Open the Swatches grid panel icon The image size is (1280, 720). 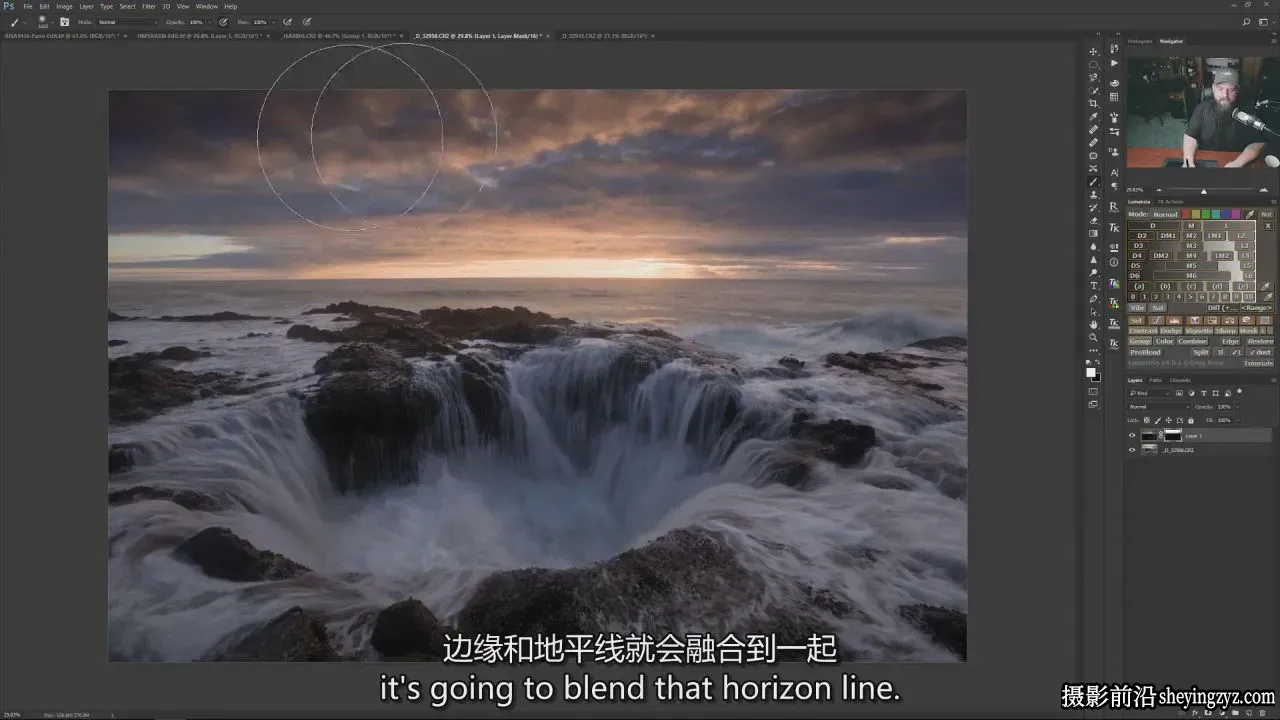(1114, 97)
